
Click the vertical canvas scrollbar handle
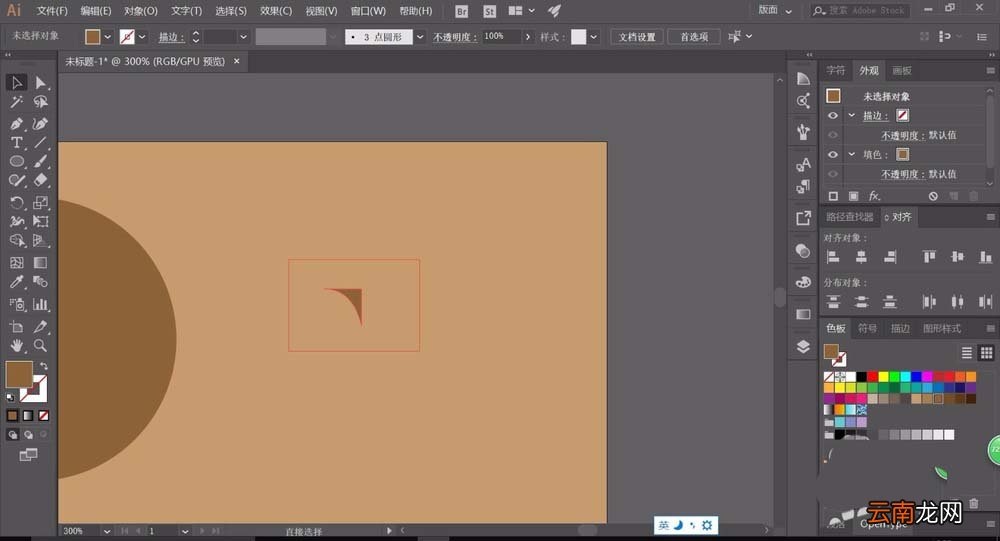click(780, 297)
